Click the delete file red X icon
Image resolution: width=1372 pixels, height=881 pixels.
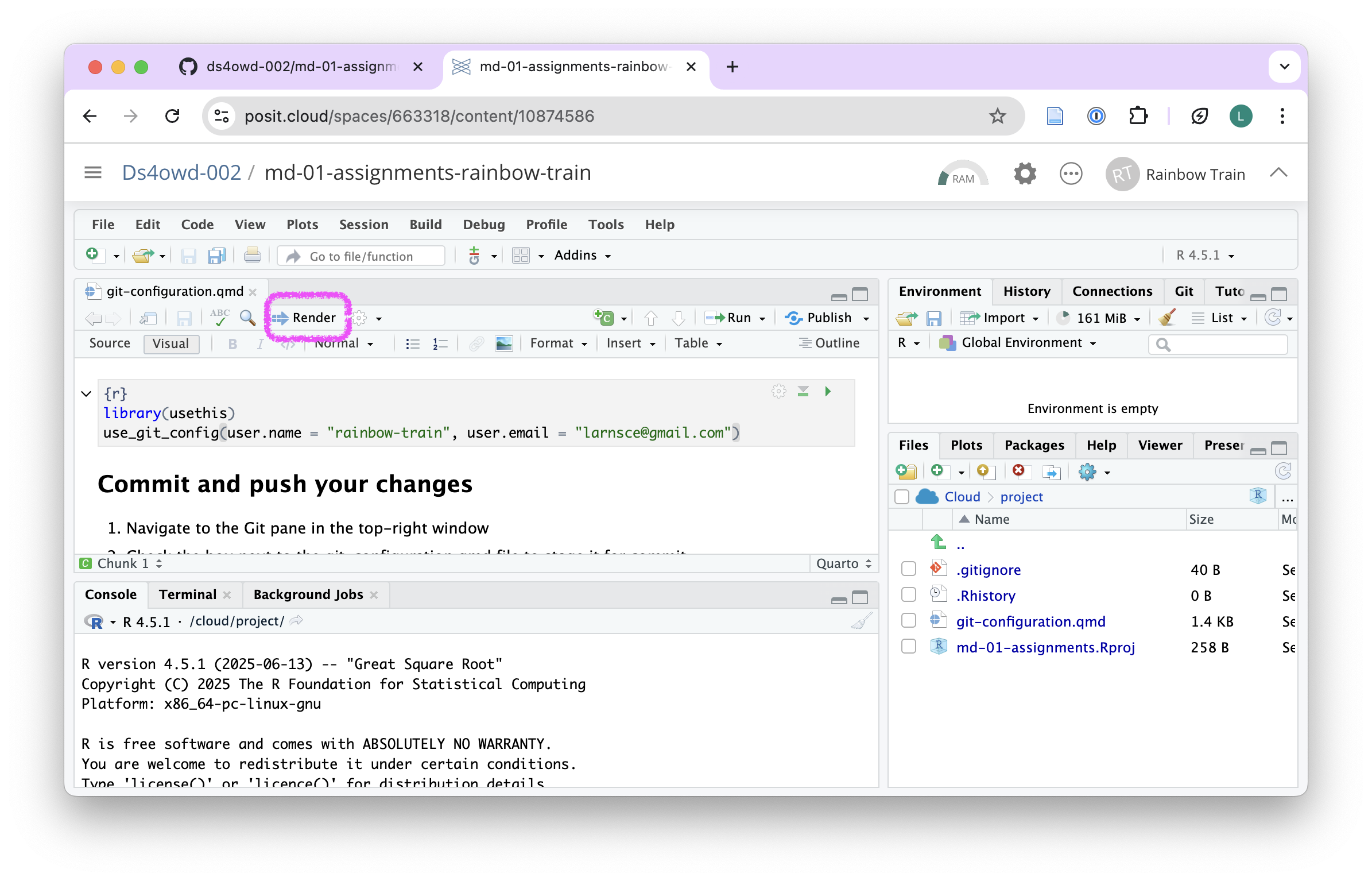point(1018,471)
